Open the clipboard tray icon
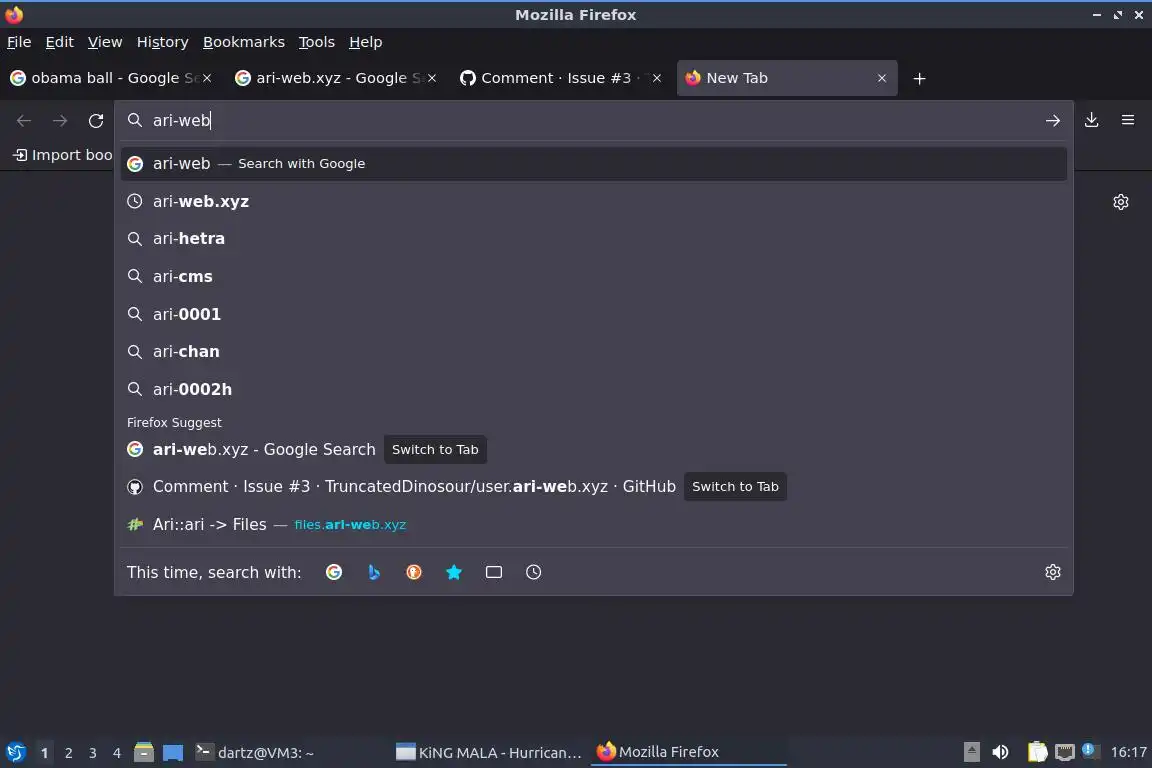 coord(1037,752)
